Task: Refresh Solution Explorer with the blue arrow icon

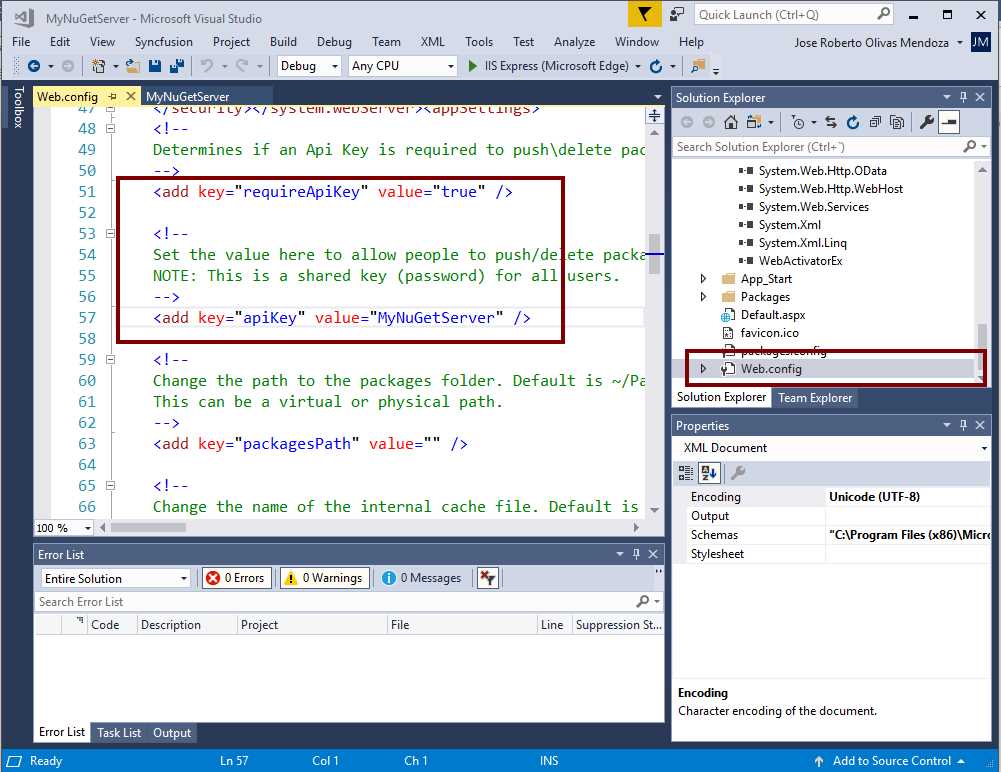Action: click(853, 122)
